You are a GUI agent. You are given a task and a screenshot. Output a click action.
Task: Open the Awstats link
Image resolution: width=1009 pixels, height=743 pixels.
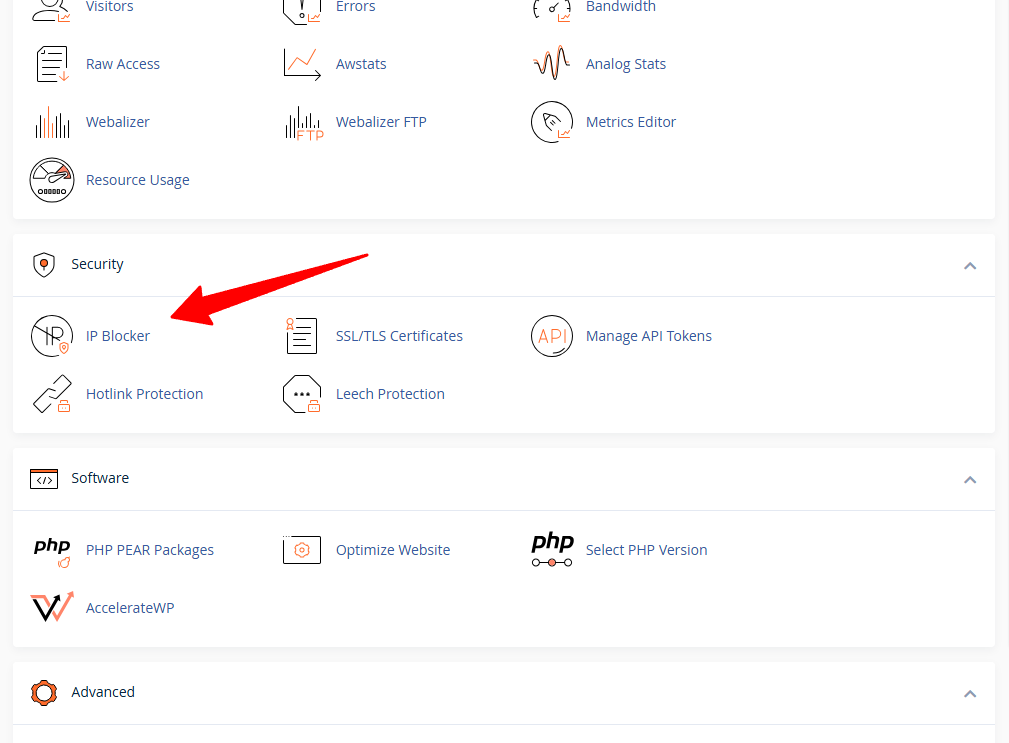point(361,64)
